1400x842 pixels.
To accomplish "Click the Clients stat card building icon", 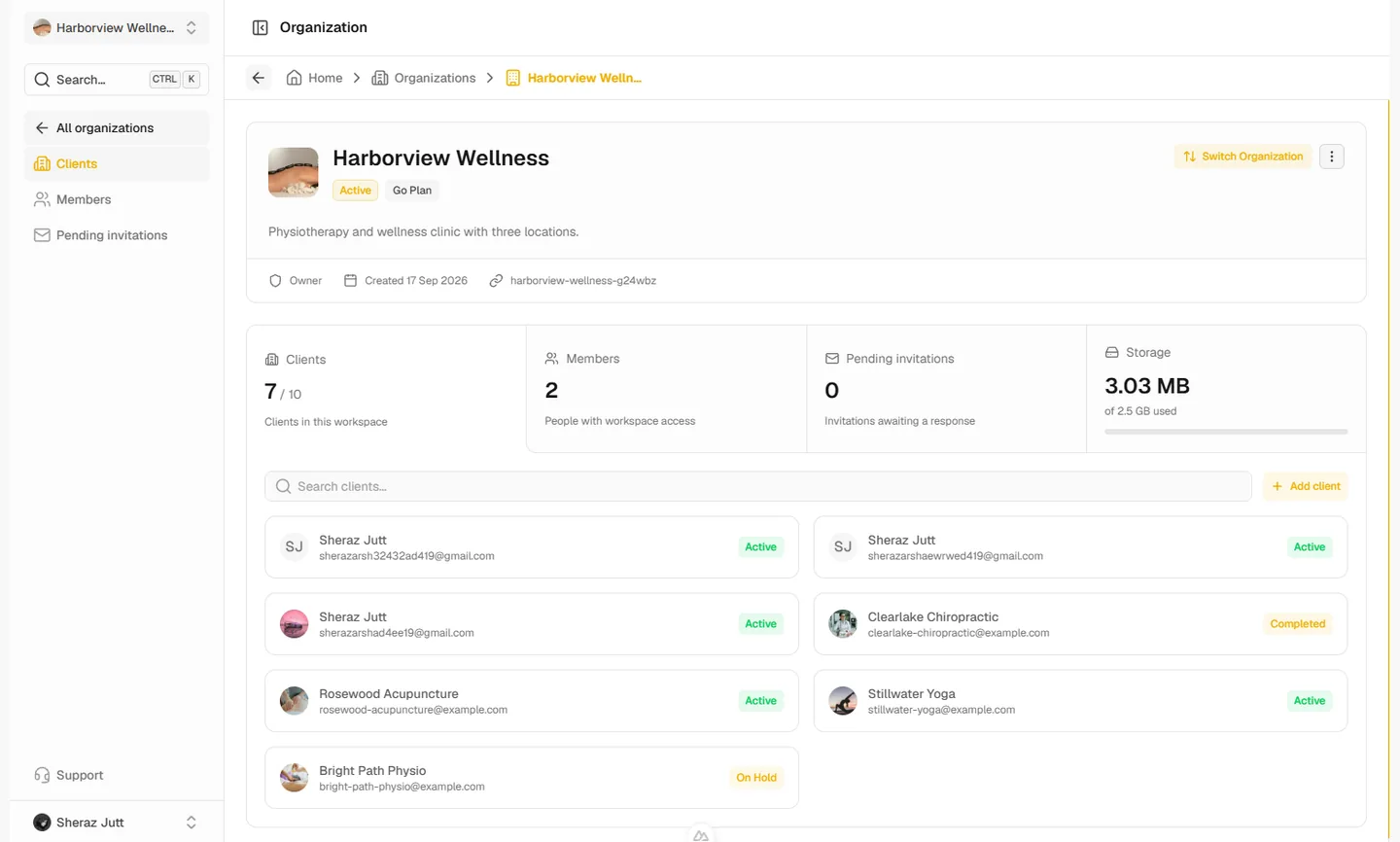I will point(271,360).
